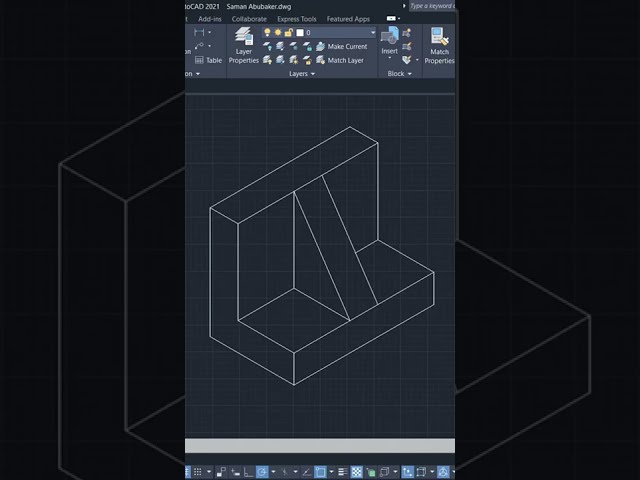This screenshot has height=480, width=640.
Task: Click the ribbon minimize state button
Action: coord(391,18)
